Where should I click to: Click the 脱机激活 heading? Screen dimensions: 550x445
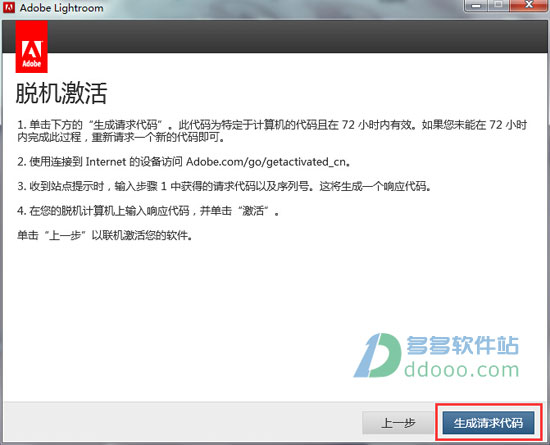(61, 93)
